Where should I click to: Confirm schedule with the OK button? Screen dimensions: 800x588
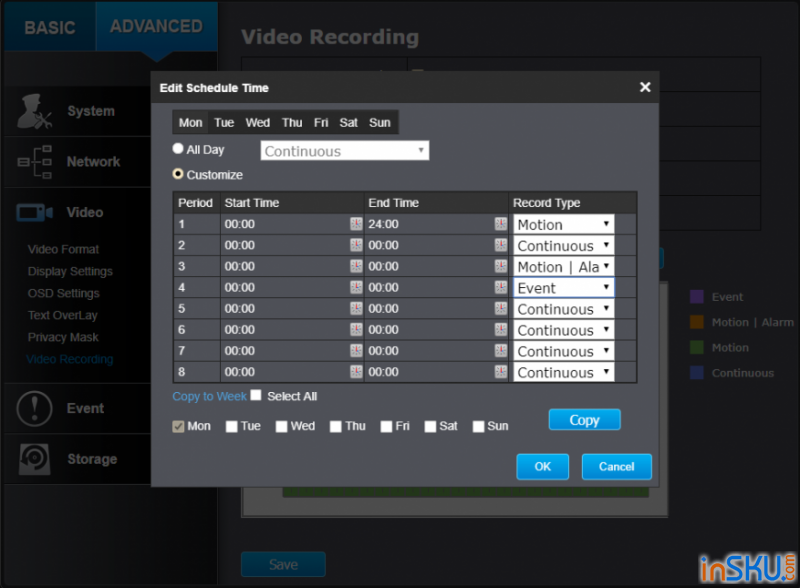tap(542, 467)
